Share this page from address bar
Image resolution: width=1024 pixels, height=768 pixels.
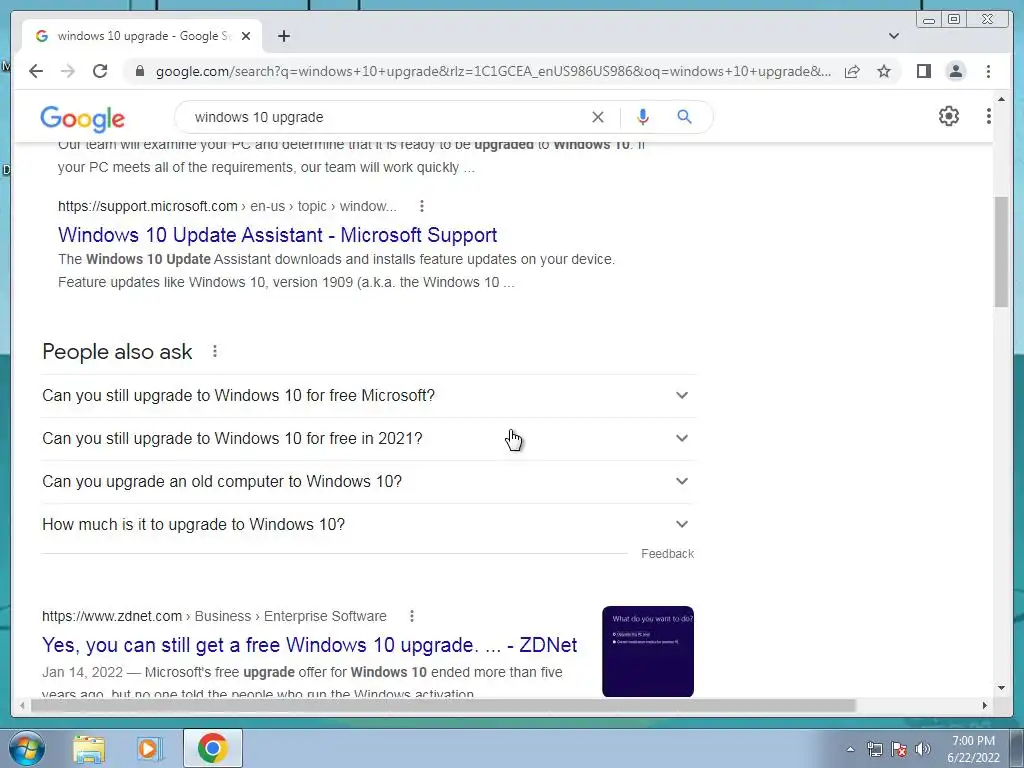(x=852, y=71)
